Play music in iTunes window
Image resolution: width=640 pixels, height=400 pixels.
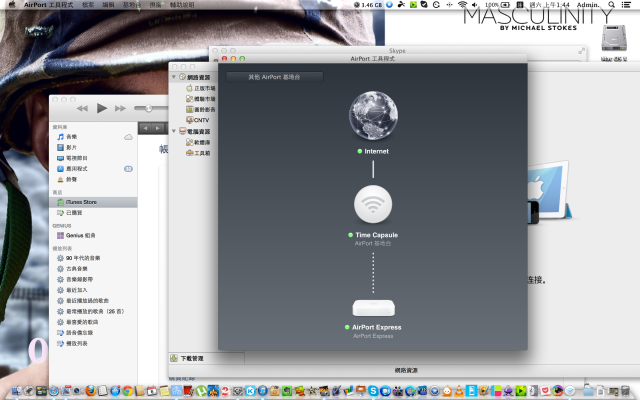click(102, 108)
